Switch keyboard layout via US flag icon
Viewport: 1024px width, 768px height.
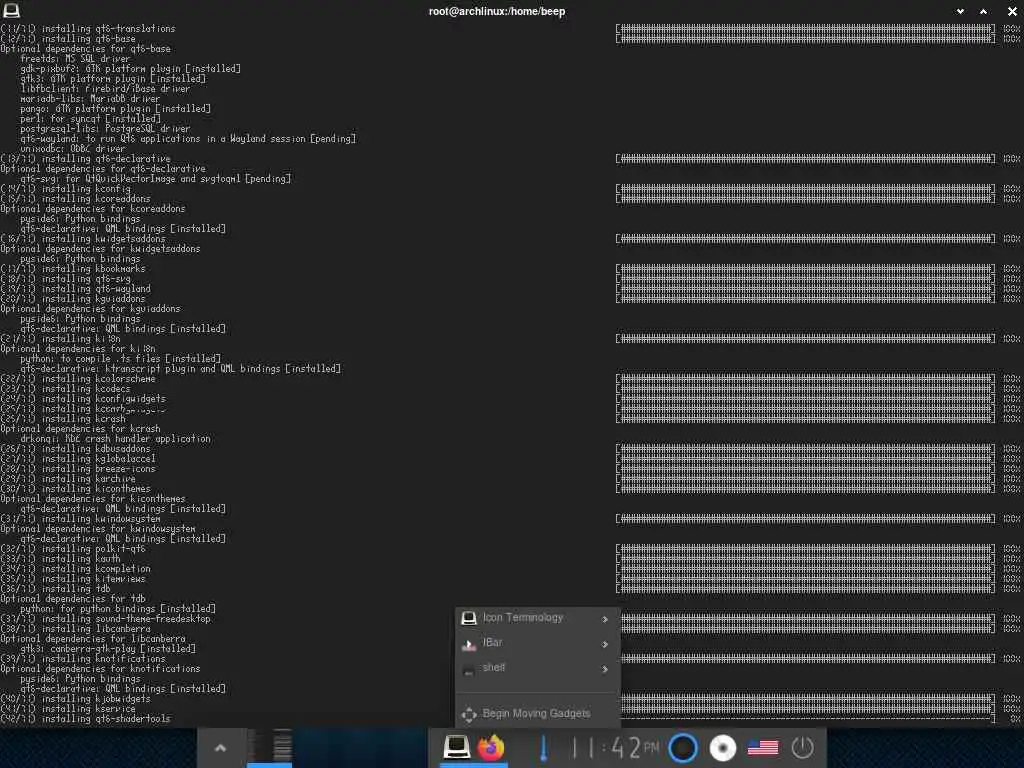763,748
